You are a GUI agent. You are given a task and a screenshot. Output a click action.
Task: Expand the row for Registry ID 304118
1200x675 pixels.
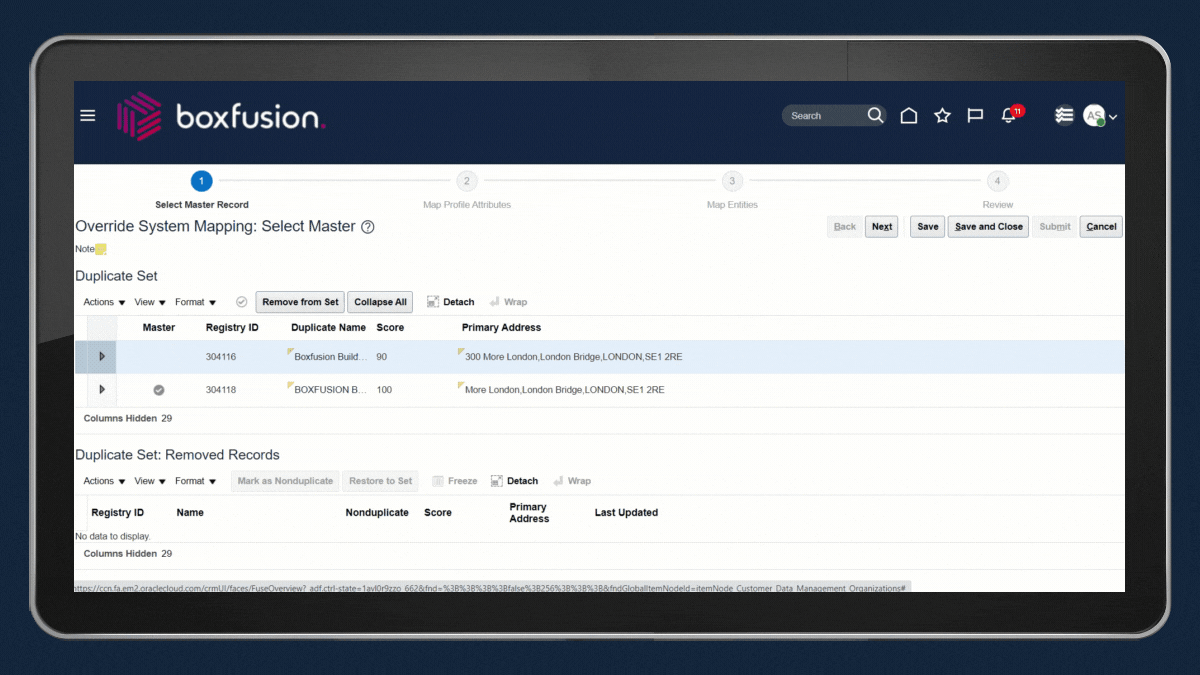[x=102, y=390]
